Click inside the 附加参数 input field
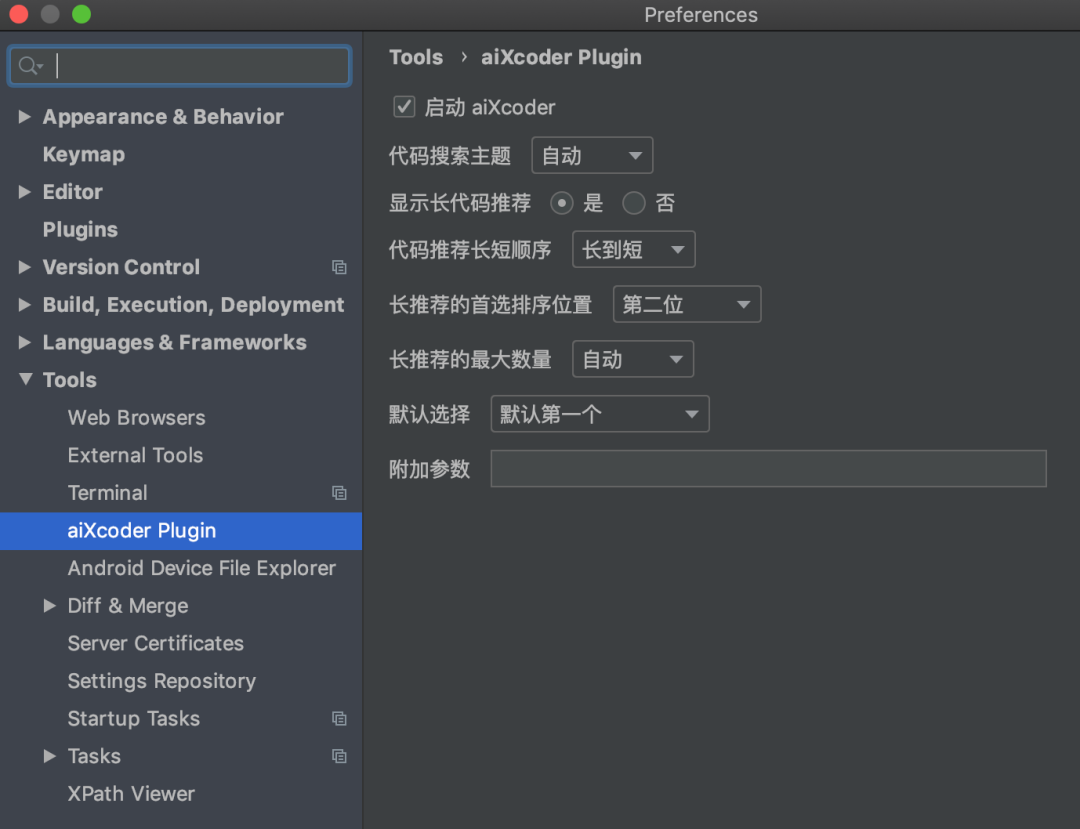This screenshot has width=1080, height=829. [x=768, y=468]
